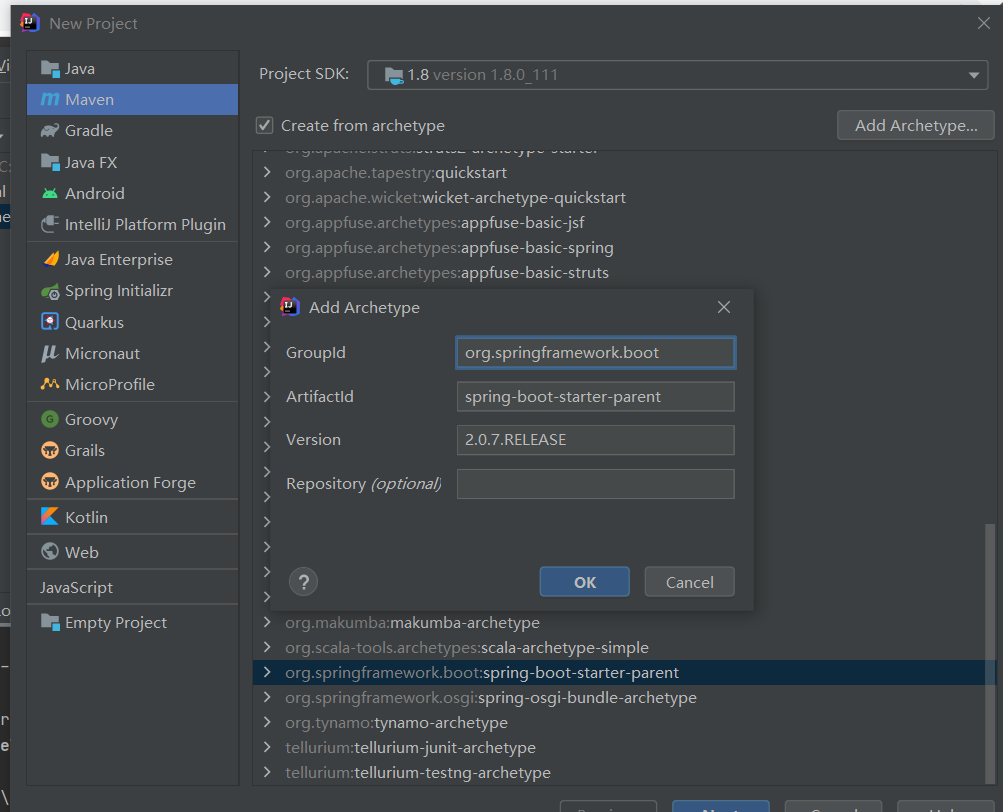
Task: Click the Java FX folder icon
Action: (x=50, y=162)
